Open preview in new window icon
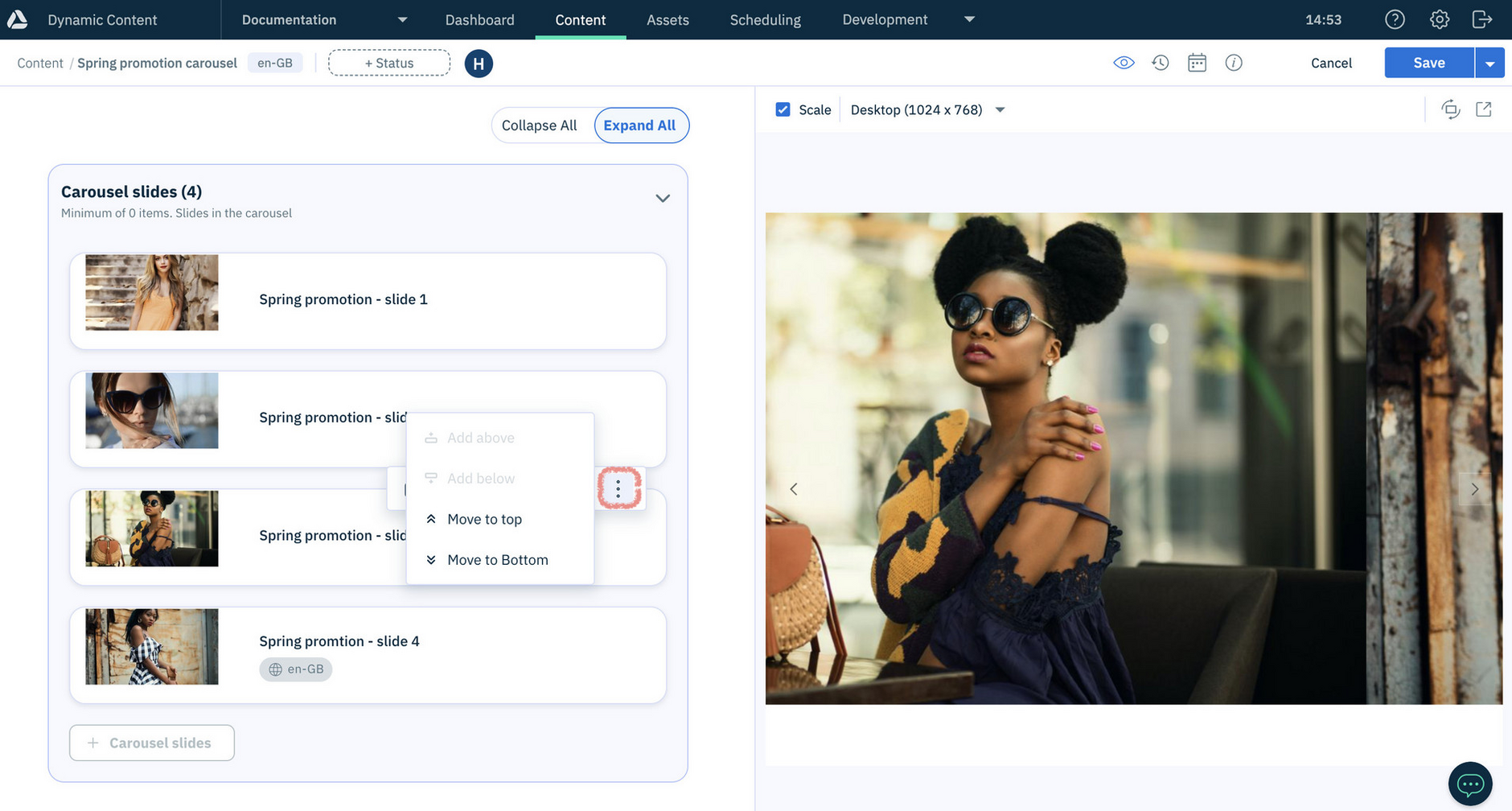This screenshot has height=811, width=1512. tap(1484, 109)
